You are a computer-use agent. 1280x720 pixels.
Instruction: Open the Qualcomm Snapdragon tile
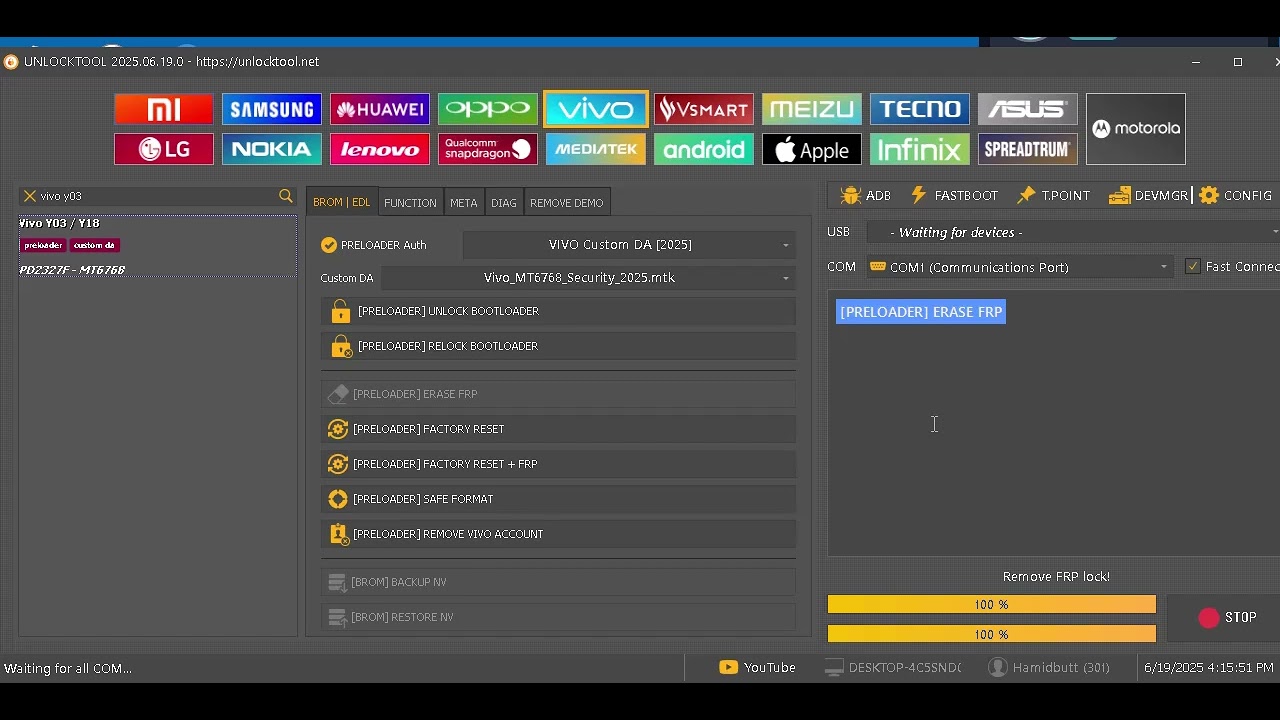[x=488, y=150]
